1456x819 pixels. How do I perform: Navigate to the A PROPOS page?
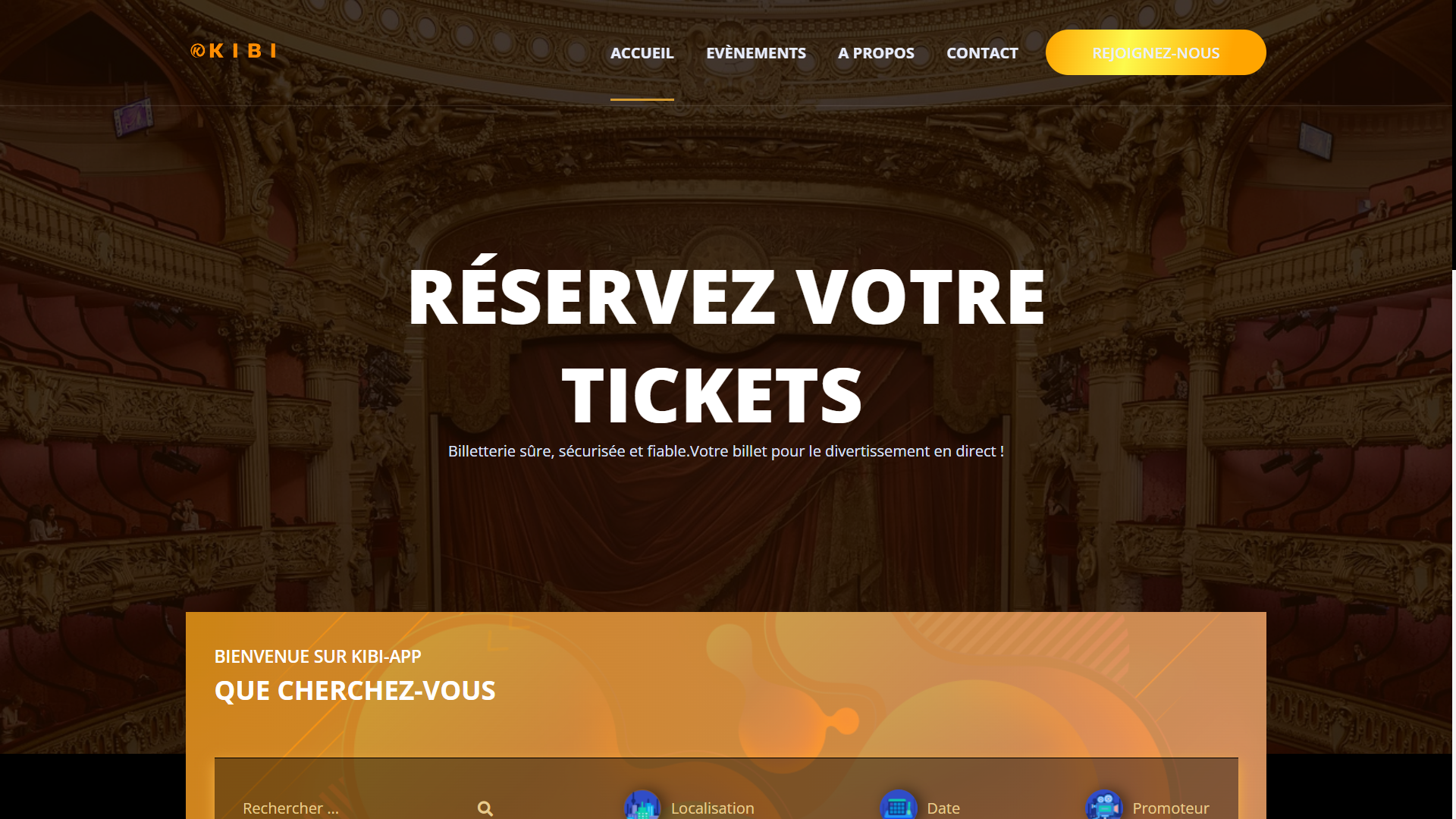(876, 53)
